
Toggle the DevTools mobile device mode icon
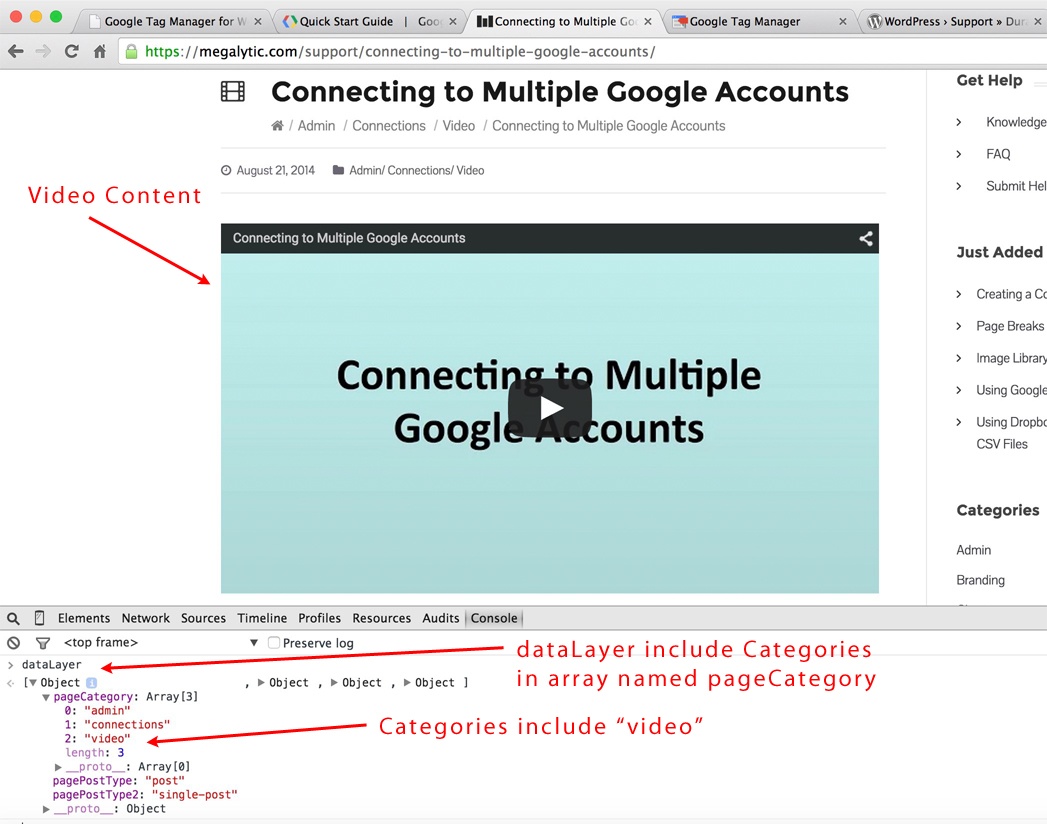click(x=39, y=618)
